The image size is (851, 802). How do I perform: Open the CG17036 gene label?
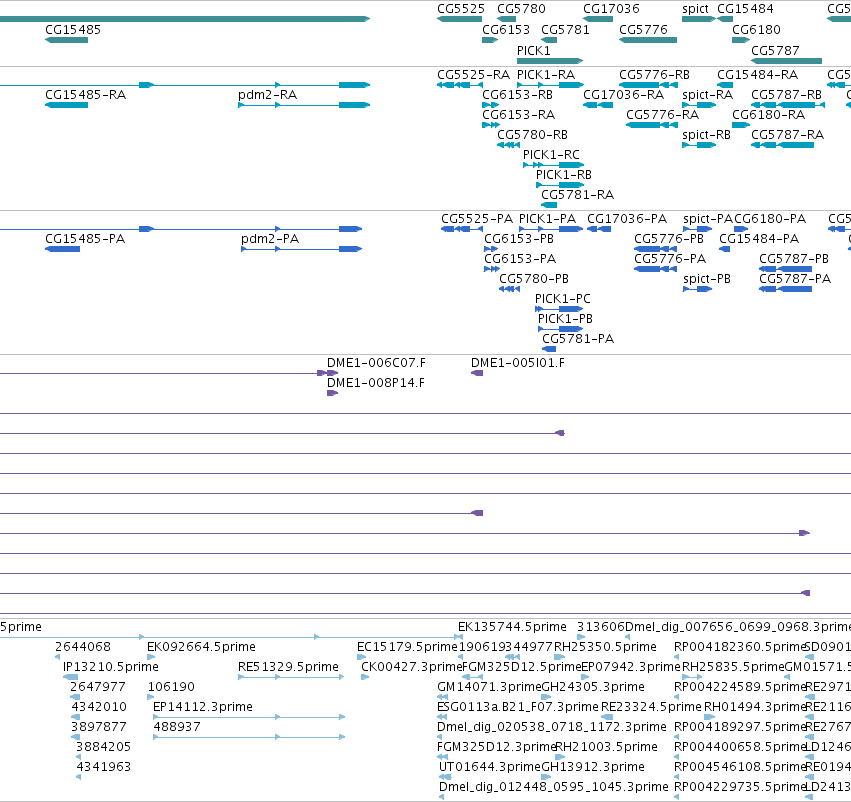click(x=611, y=9)
